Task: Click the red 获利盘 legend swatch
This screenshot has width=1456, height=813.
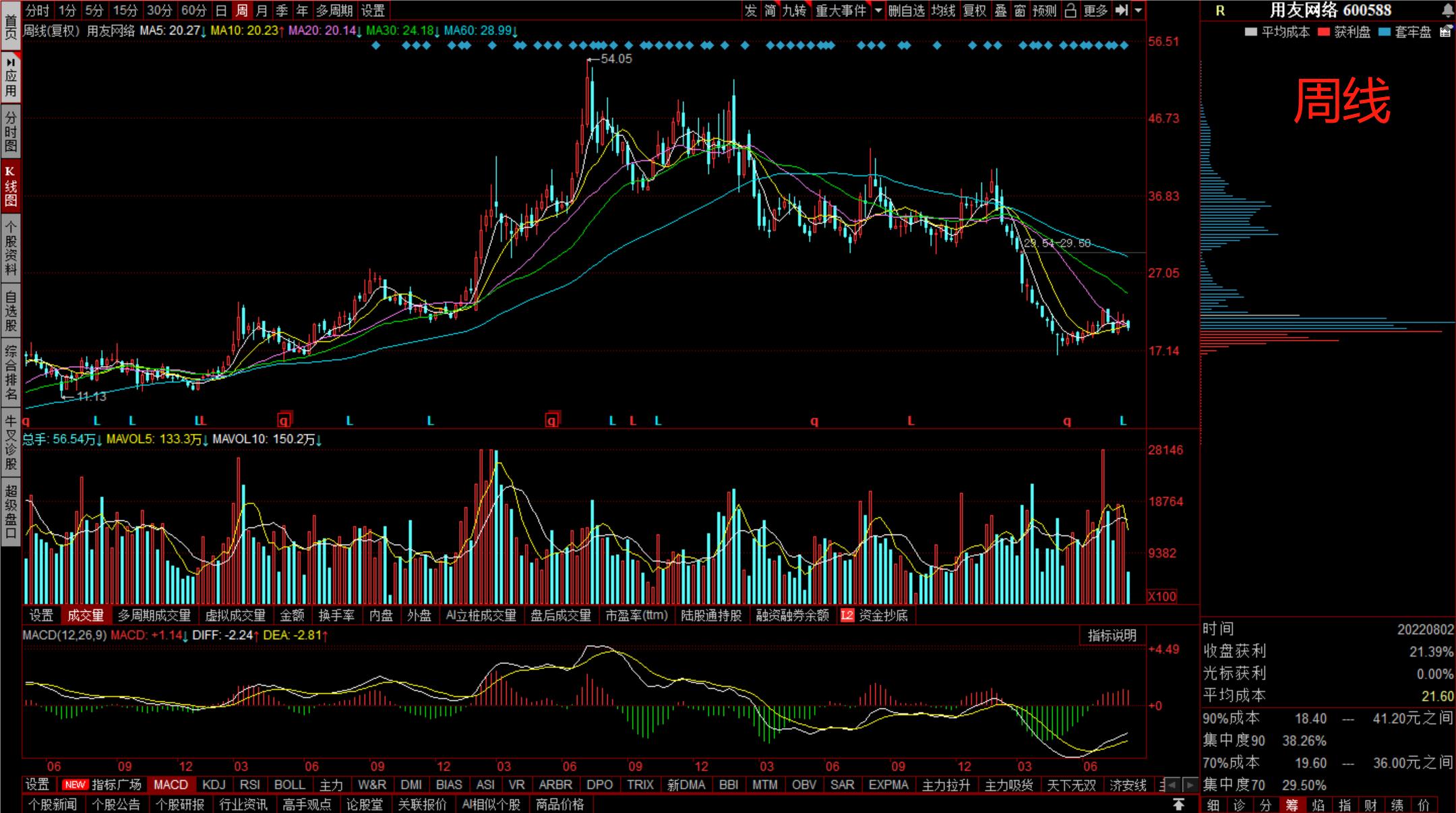Action: point(1323,32)
